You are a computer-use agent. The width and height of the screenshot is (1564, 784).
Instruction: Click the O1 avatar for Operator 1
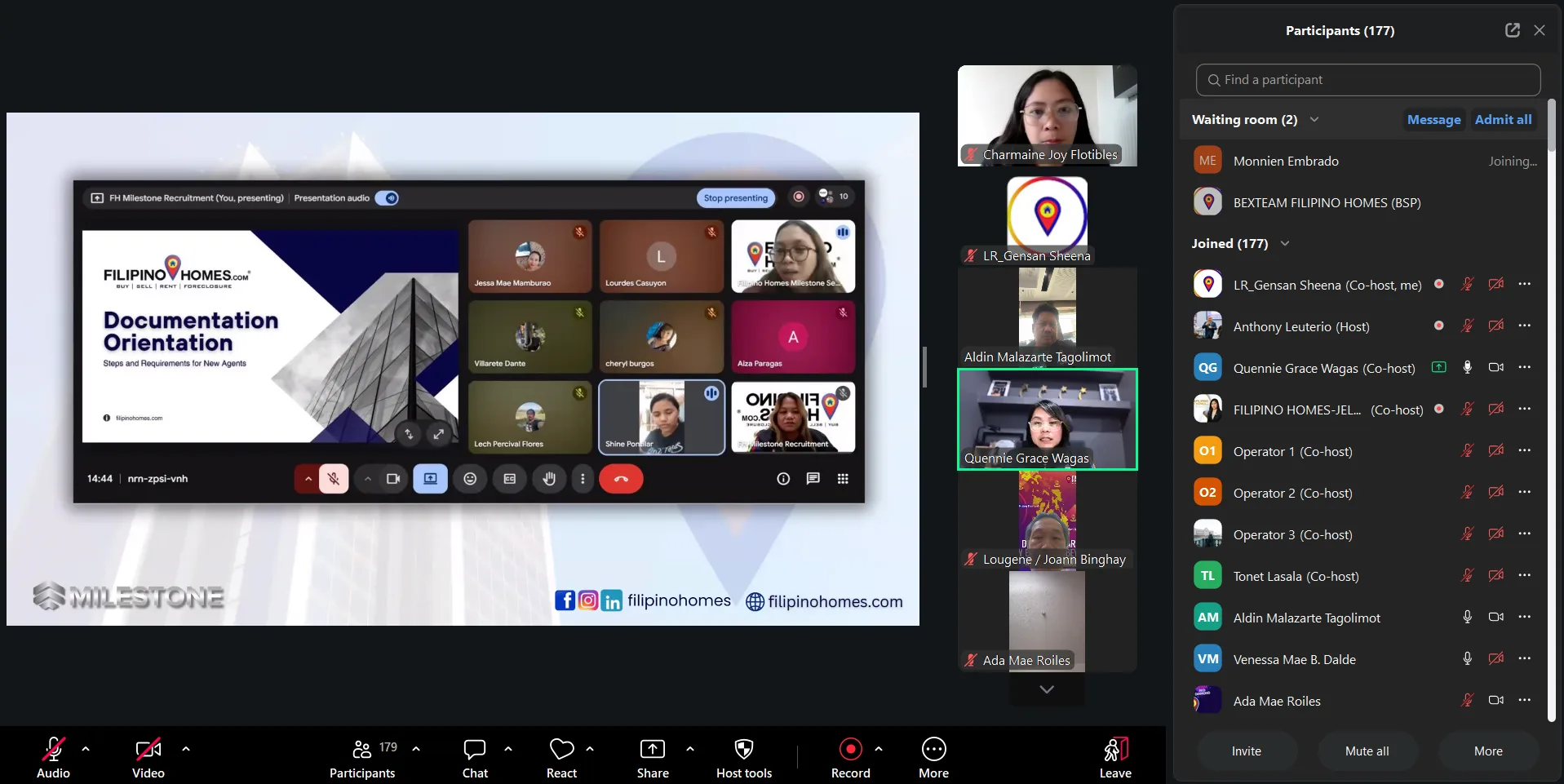coord(1207,451)
